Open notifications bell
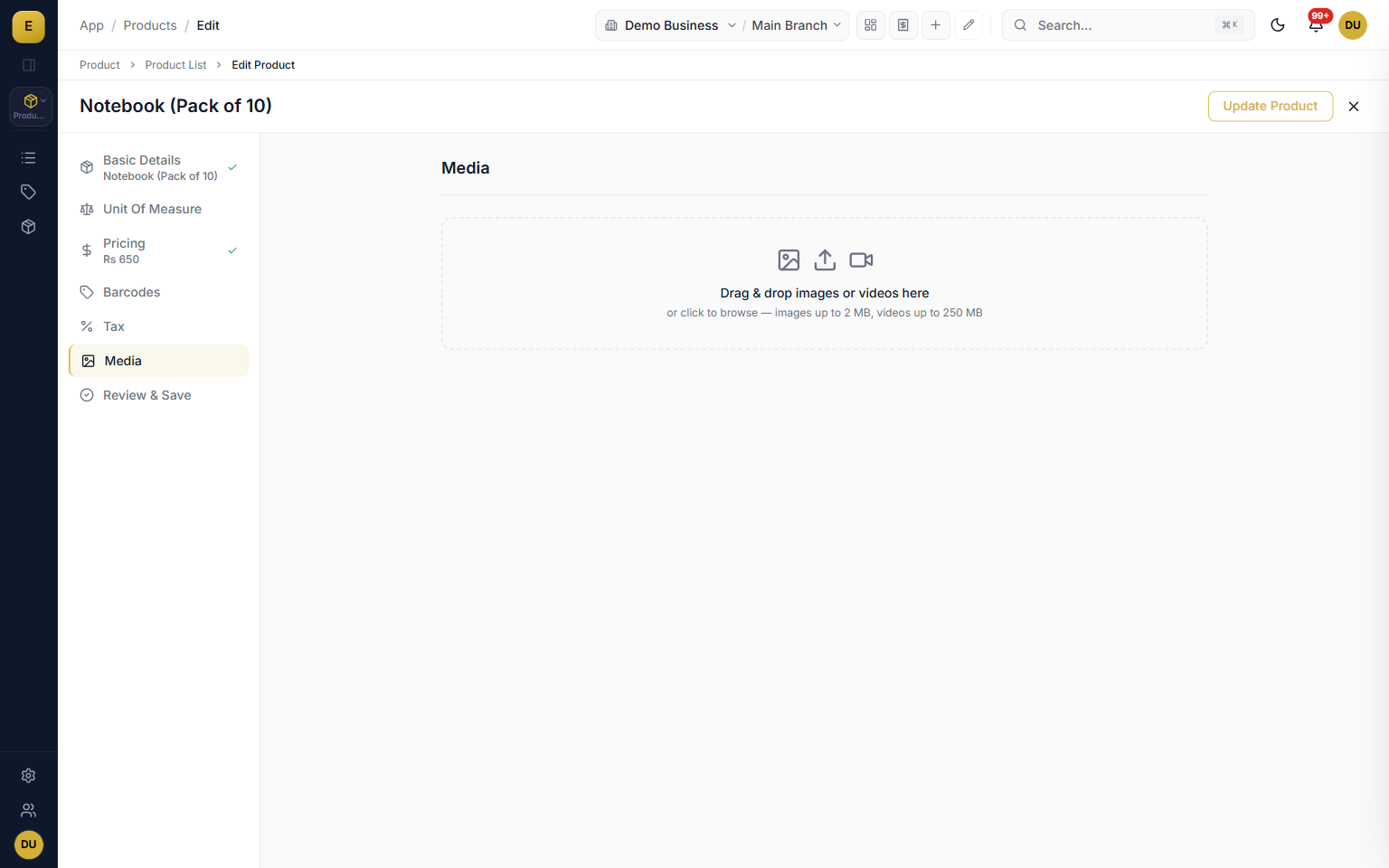1389x868 pixels. point(1316,25)
